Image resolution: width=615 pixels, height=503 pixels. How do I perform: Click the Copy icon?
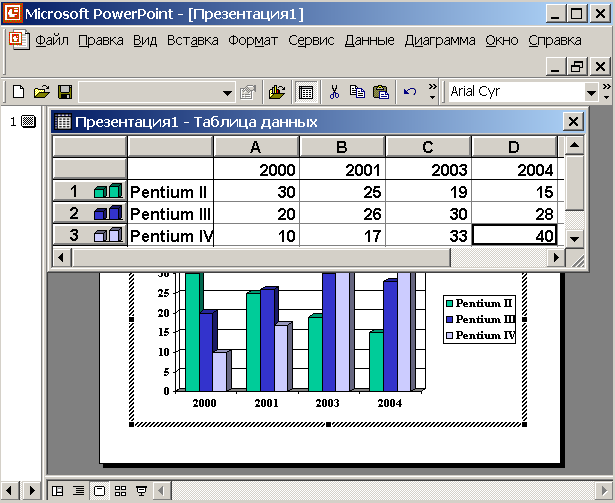357,92
